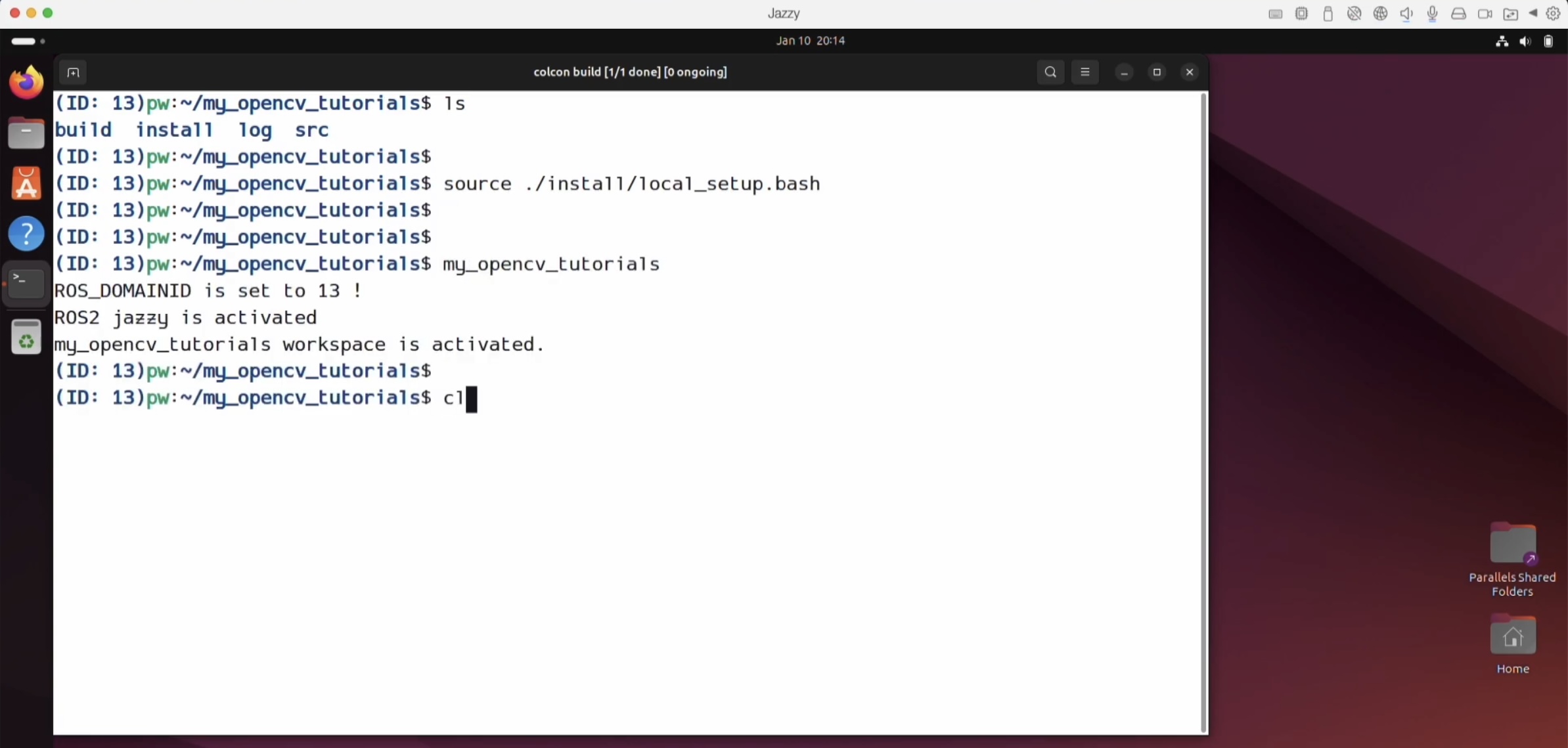Click the Terminal icon in dock

[26, 284]
